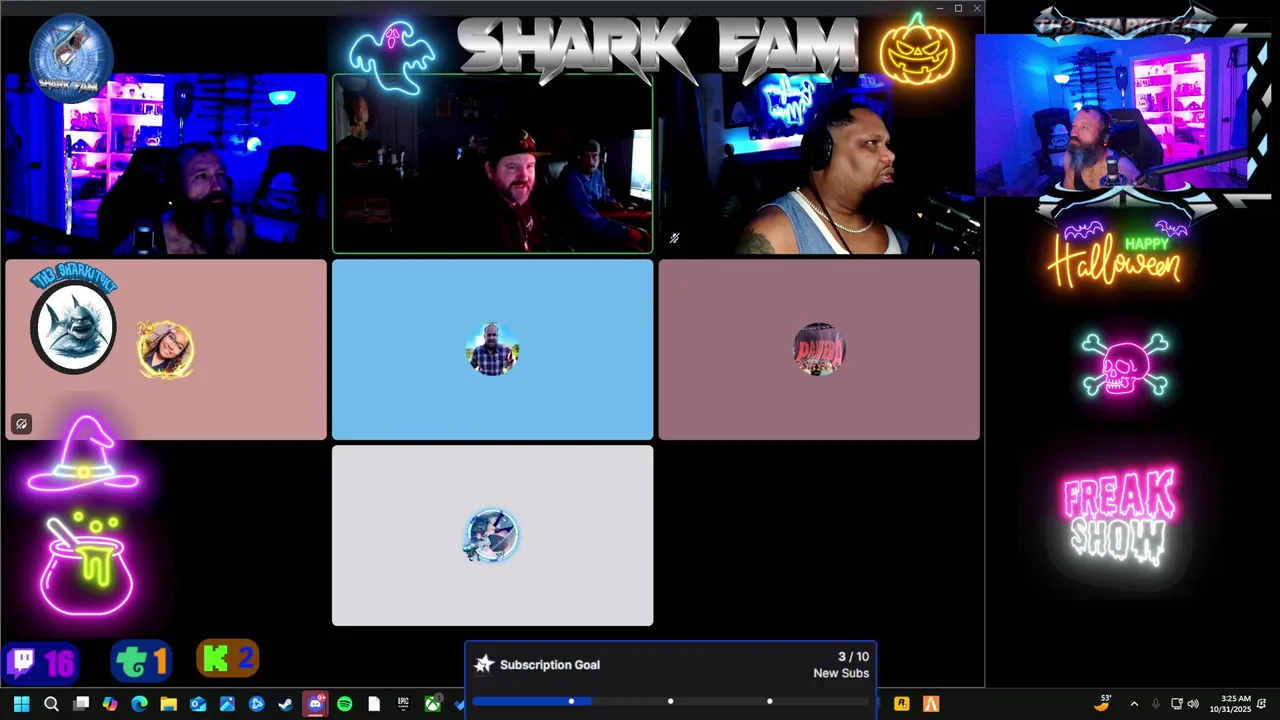Click the "3 / 10" sub count

(853, 657)
